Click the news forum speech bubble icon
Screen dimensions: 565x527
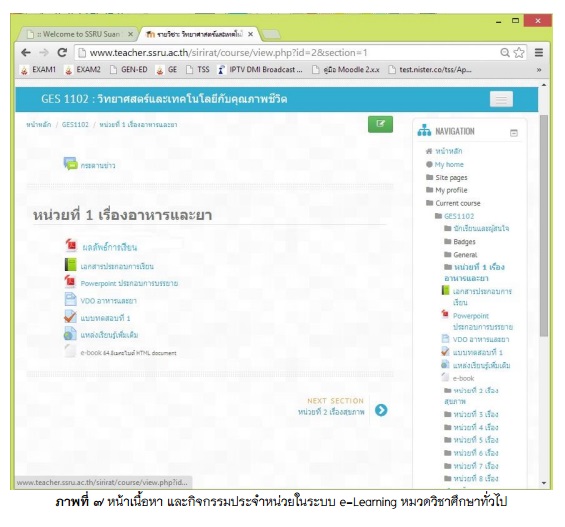tap(71, 164)
